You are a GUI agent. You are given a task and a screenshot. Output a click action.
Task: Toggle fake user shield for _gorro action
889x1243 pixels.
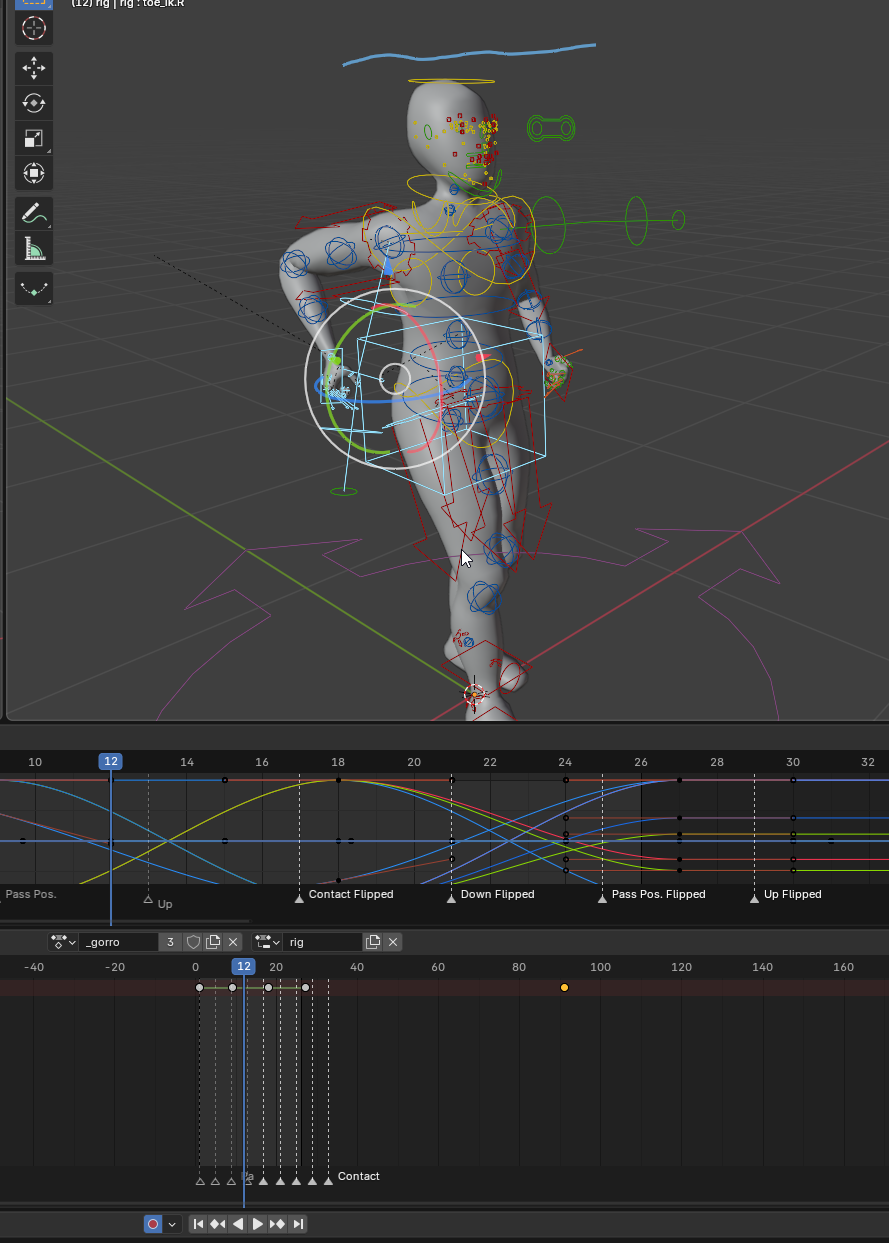click(192, 942)
